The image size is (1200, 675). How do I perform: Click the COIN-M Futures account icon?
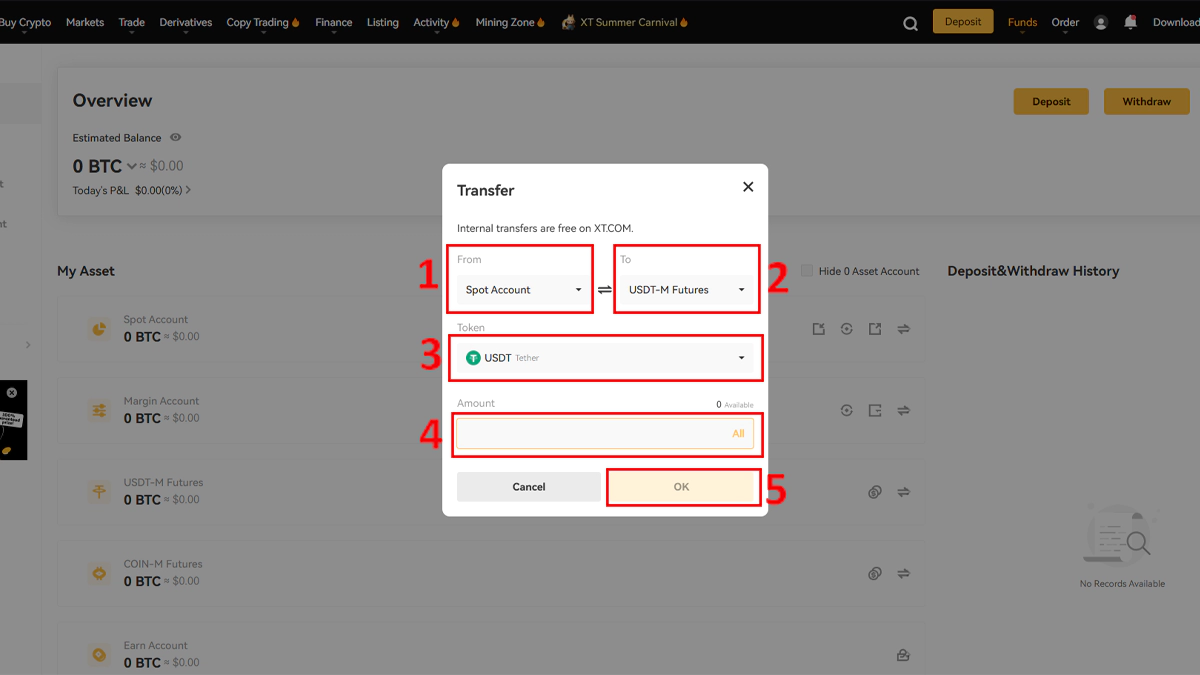pyautogui.click(x=99, y=574)
